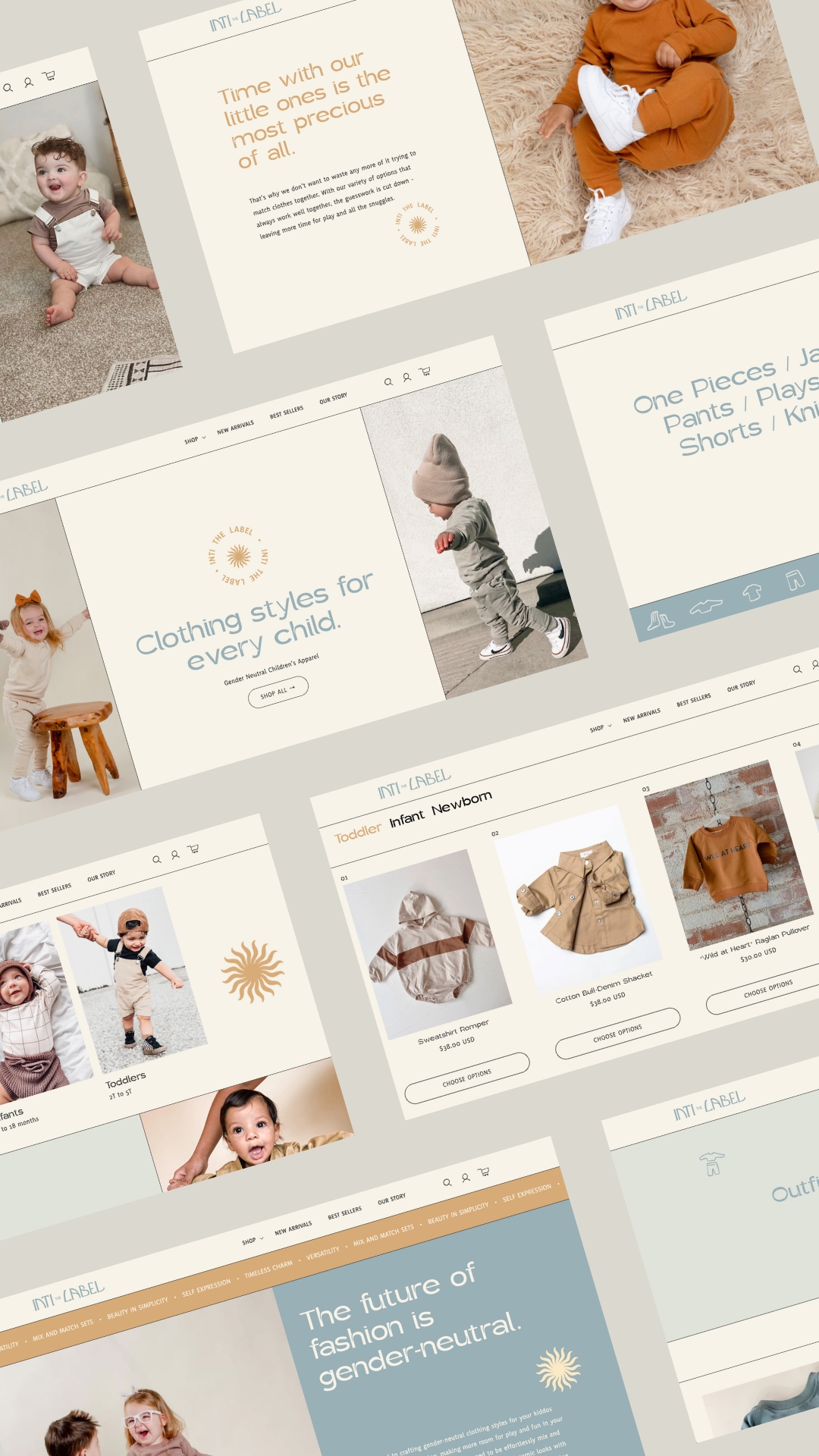This screenshot has width=819, height=1456.
Task: Open the Wild at Heart Raglan Pullover image
Action: [x=729, y=855]
